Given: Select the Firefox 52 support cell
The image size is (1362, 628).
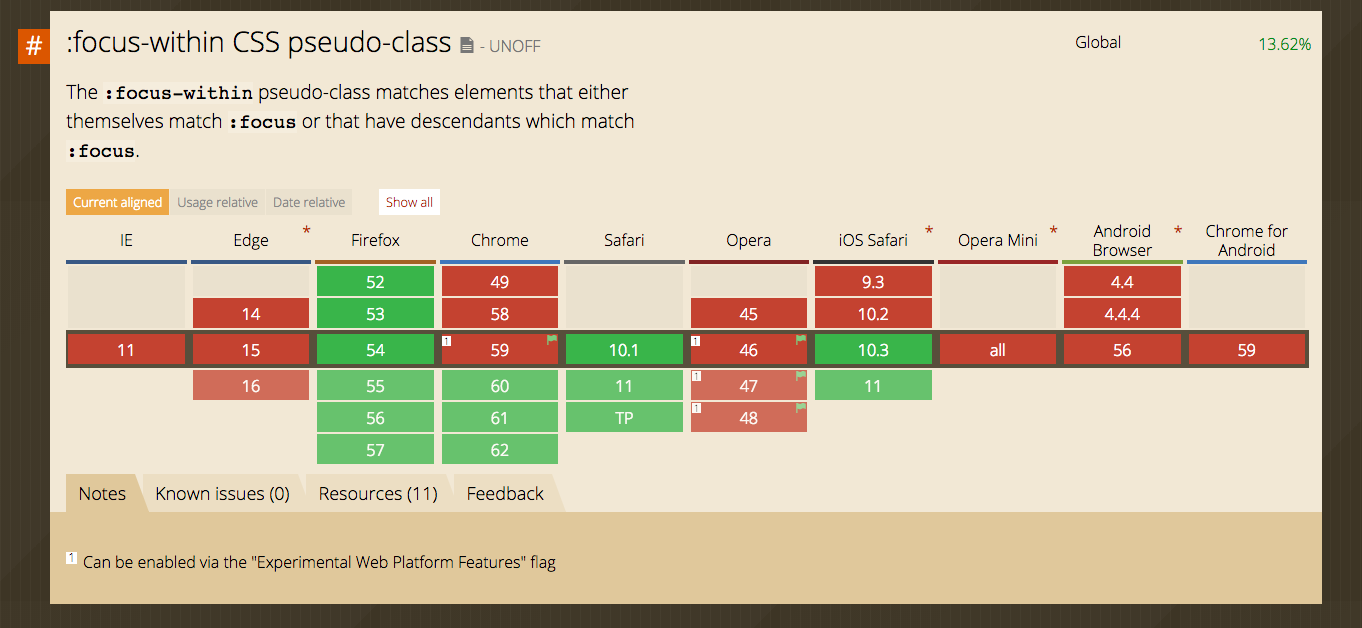Looking at the screenshot, I should point(375,282).
